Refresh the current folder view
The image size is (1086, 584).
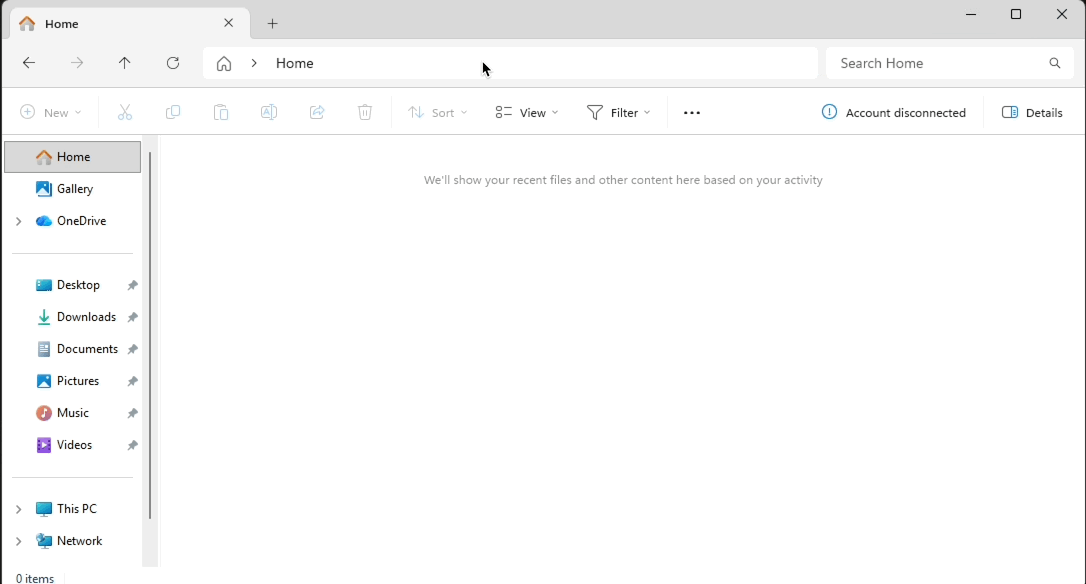point(172,63)
